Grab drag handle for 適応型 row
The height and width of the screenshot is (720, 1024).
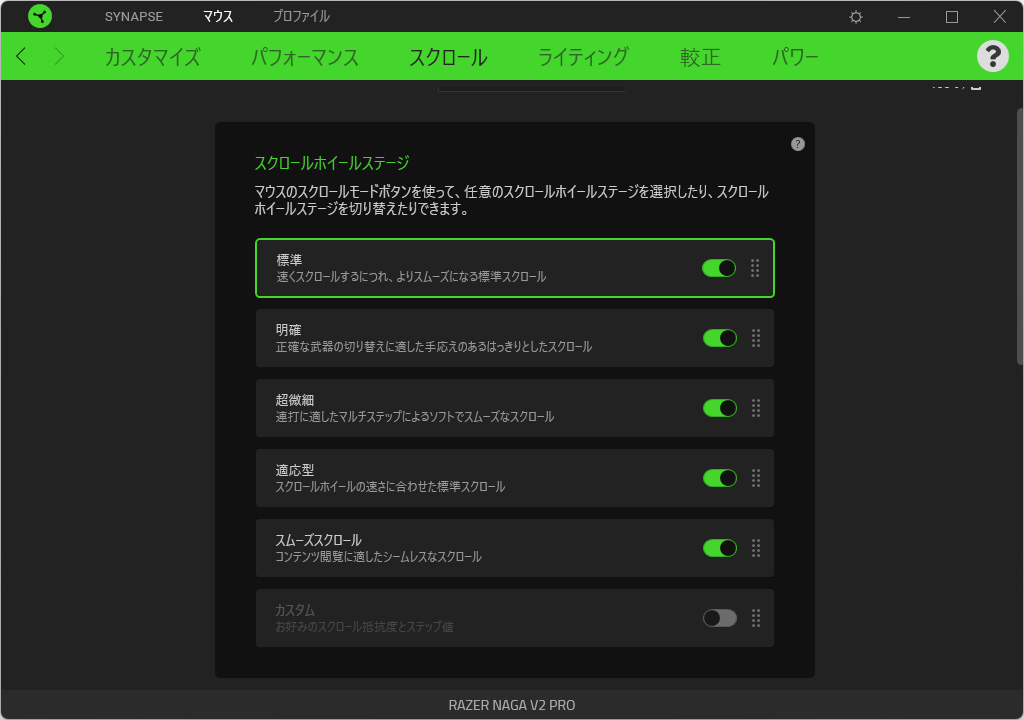[x=756, y=478]
